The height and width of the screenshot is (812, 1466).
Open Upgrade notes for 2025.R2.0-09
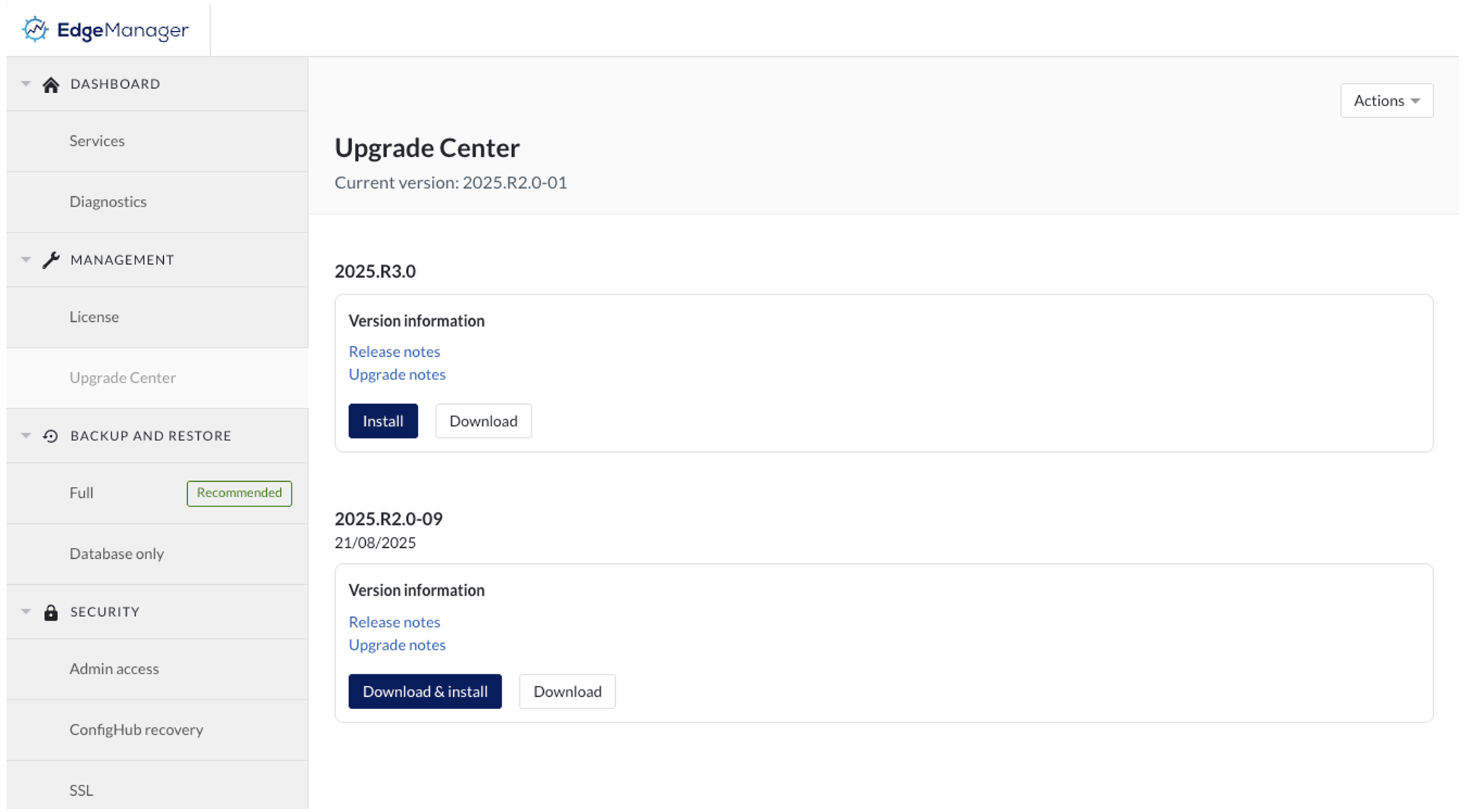[x=397, y=644]
